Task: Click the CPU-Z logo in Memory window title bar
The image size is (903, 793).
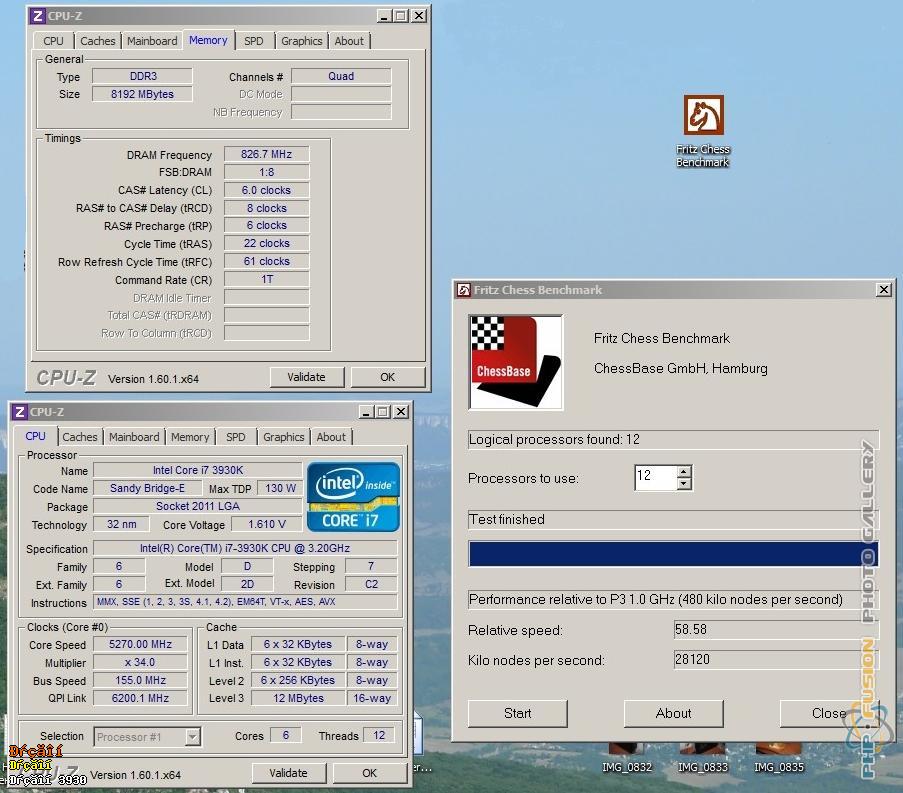Action: (37, 16)
